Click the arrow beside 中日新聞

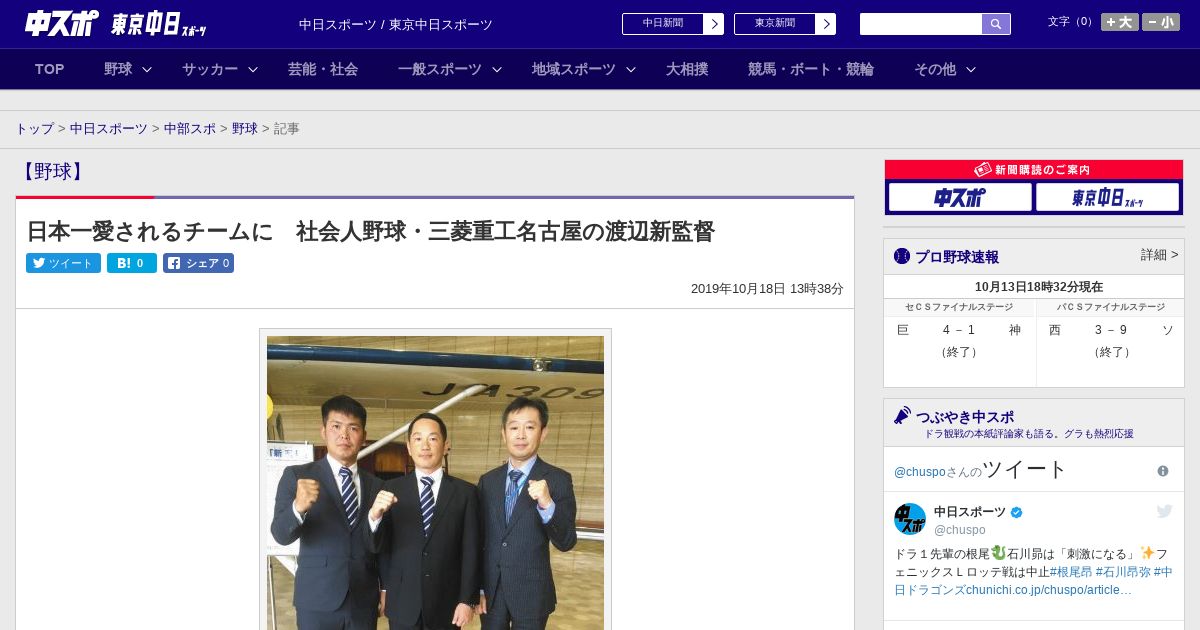(714, 24)
